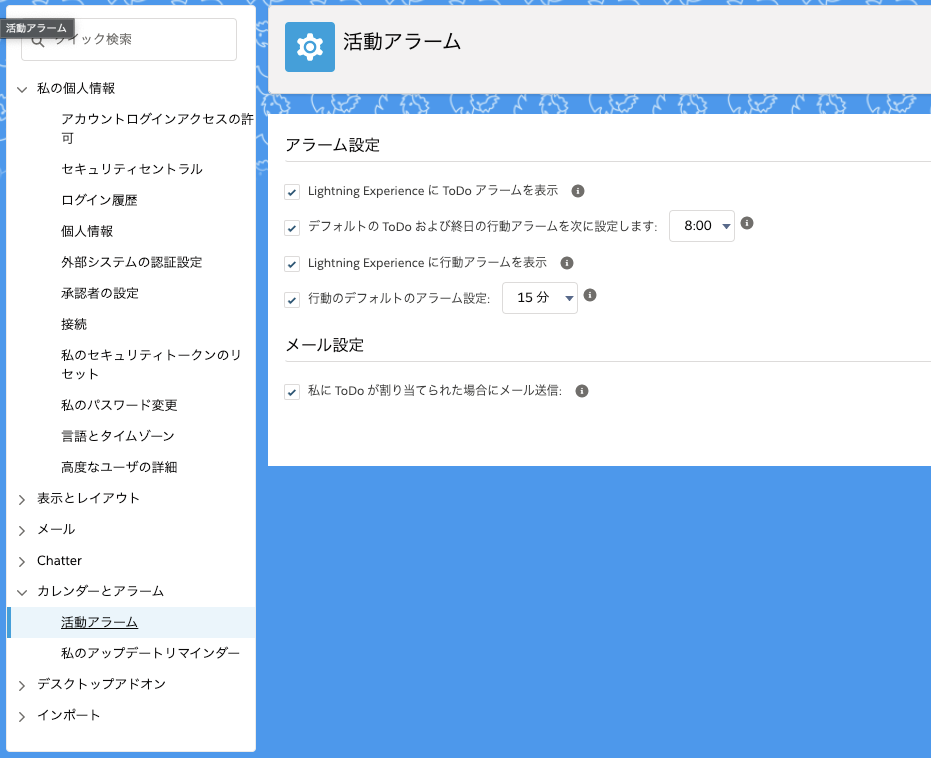Open 私のパスワード変更 page
The image size is (931, 758).
tap(119, 405)
